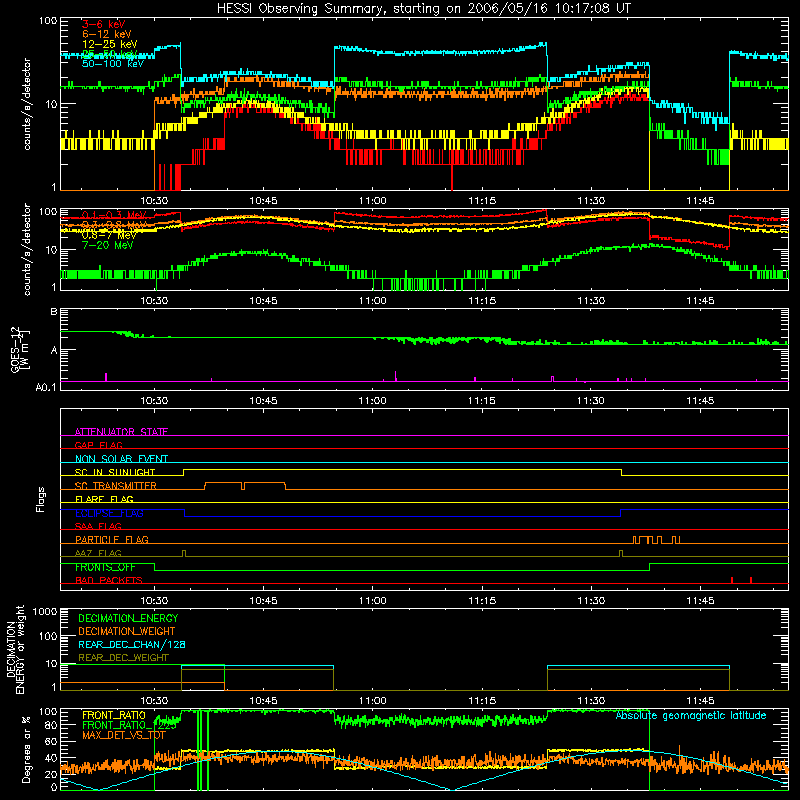The width and height of the screenshot is (800, 800).
Task: Click the AAZ_FLAG label
Action: pos(98,553)
